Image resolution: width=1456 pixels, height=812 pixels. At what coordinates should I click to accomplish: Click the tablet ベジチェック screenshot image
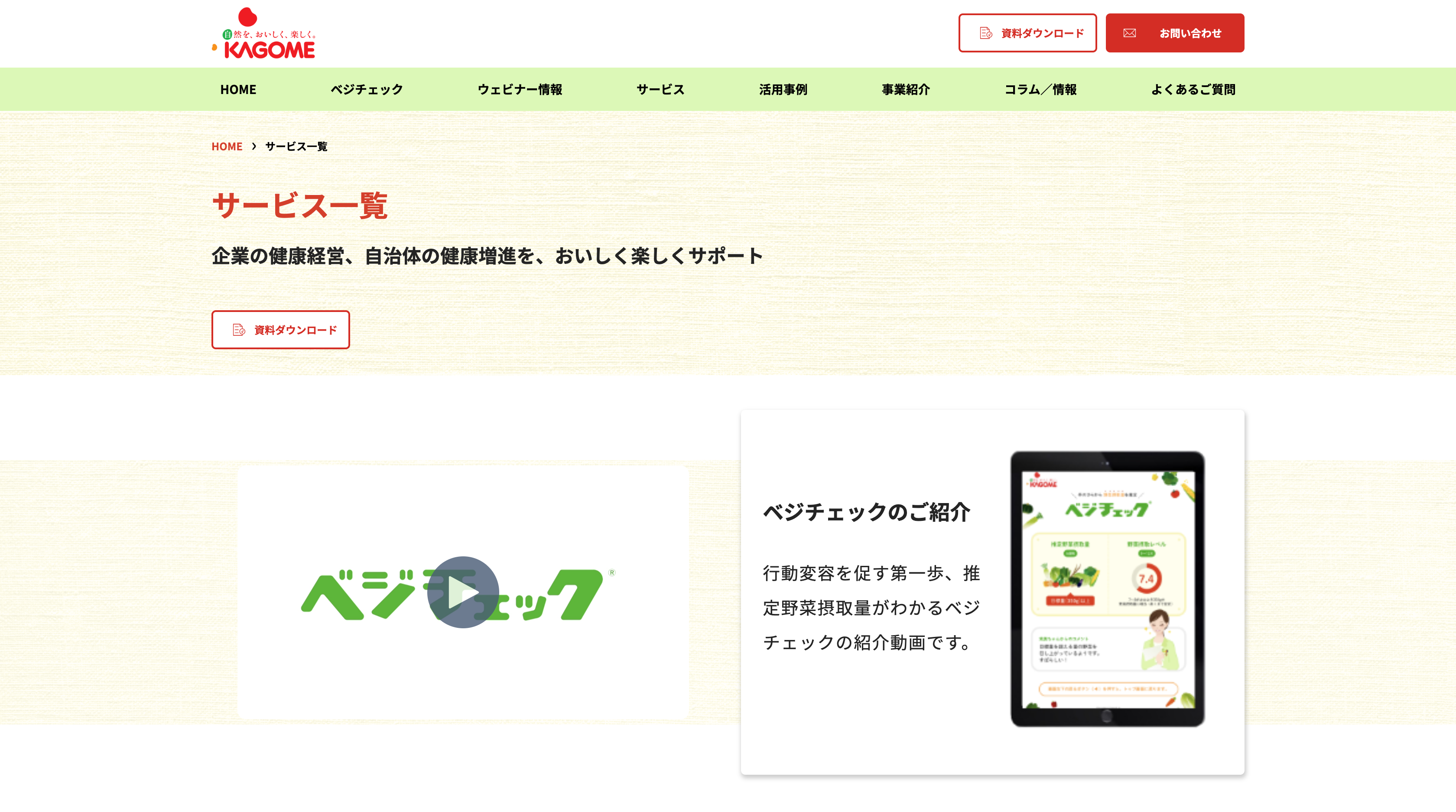tap(1107, 589)
